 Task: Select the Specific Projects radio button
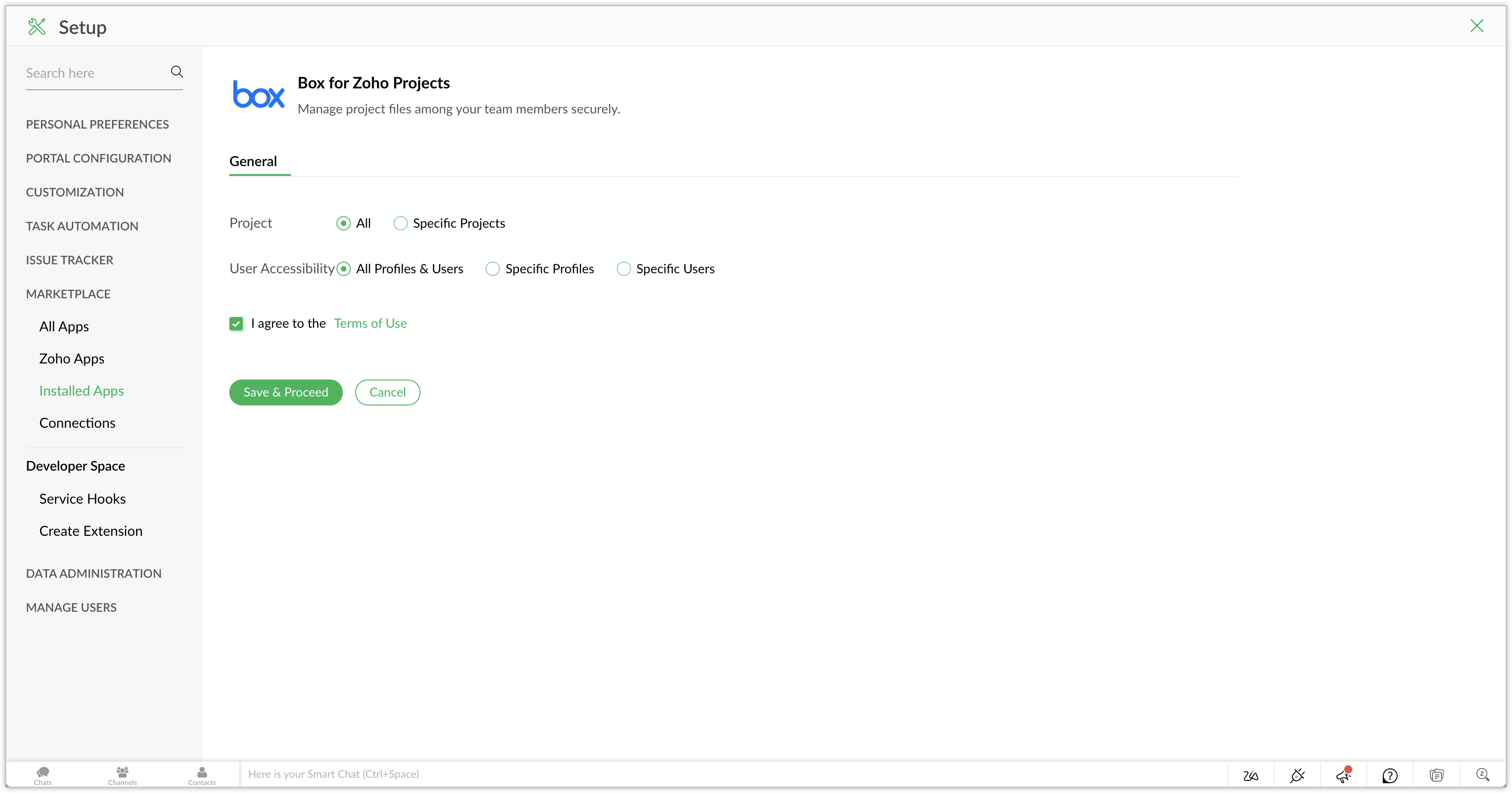pos(401,223)
